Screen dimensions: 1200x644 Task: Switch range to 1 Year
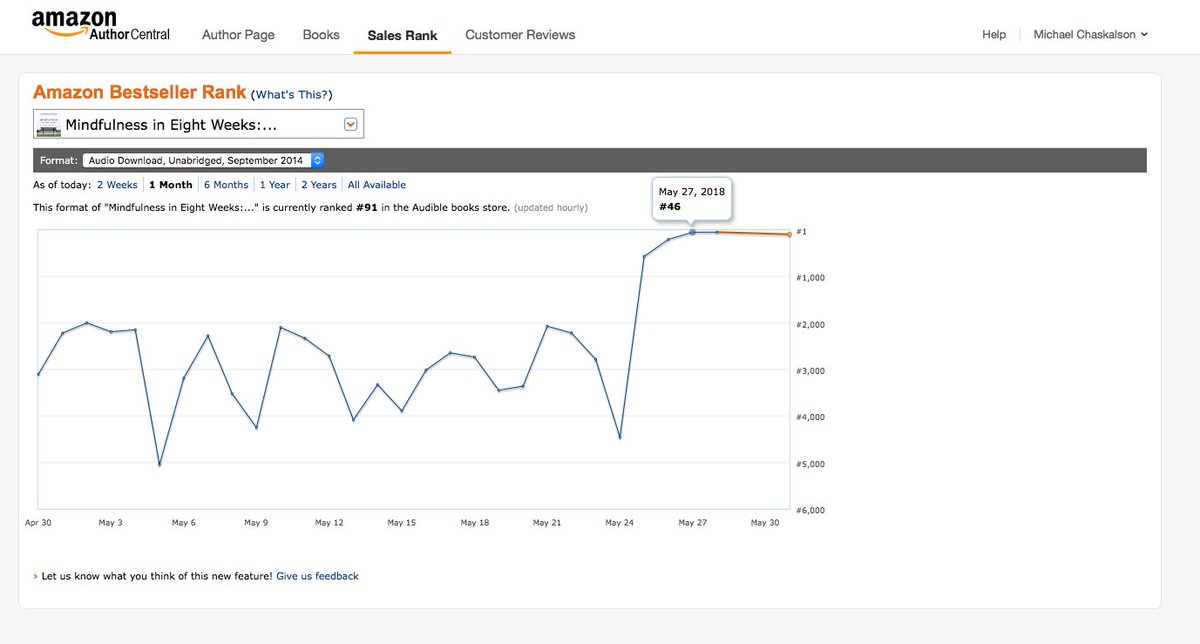[275, 185]
